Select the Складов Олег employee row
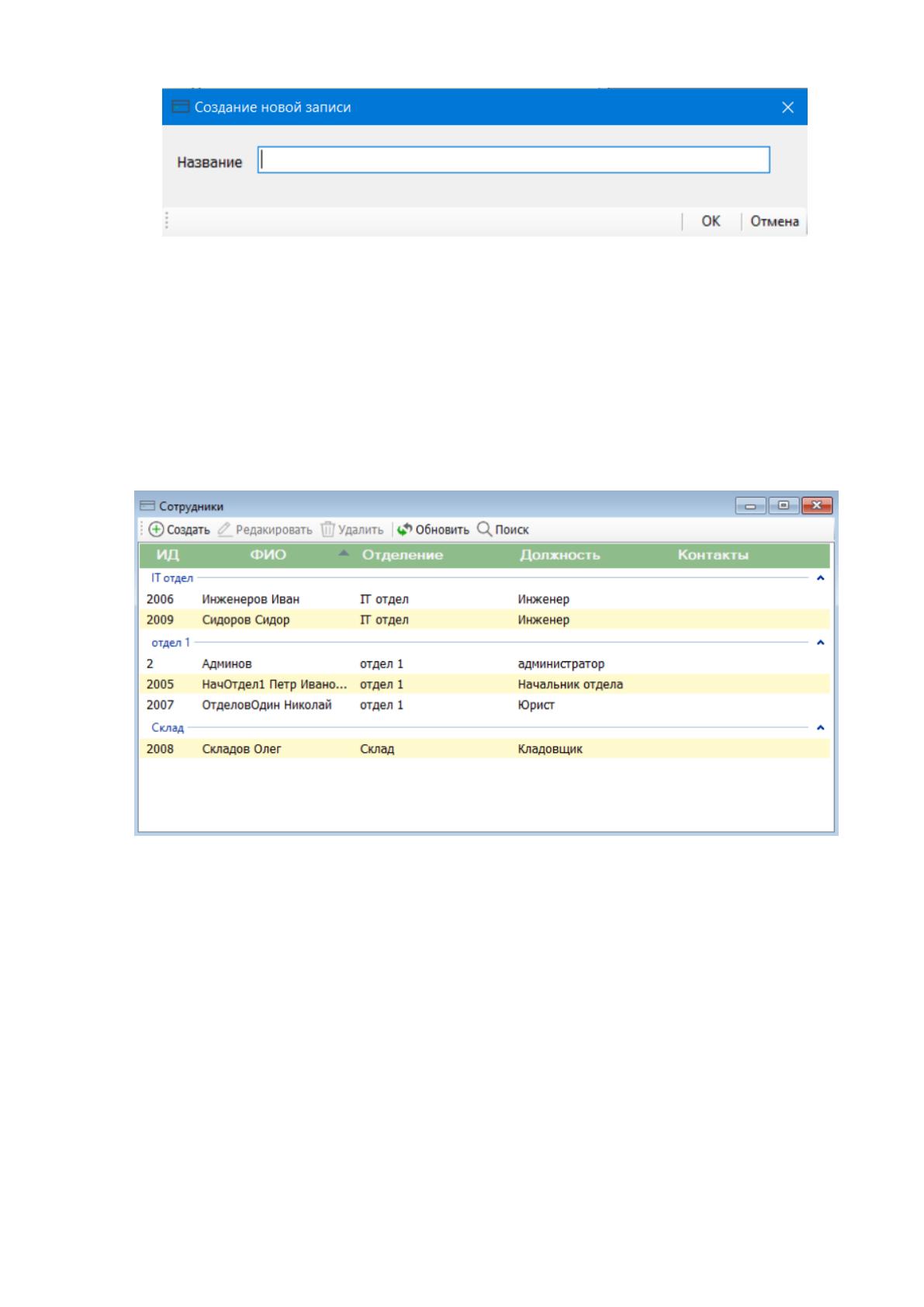The width and height of the screenshot is (924, 1307). pos(485,749)
